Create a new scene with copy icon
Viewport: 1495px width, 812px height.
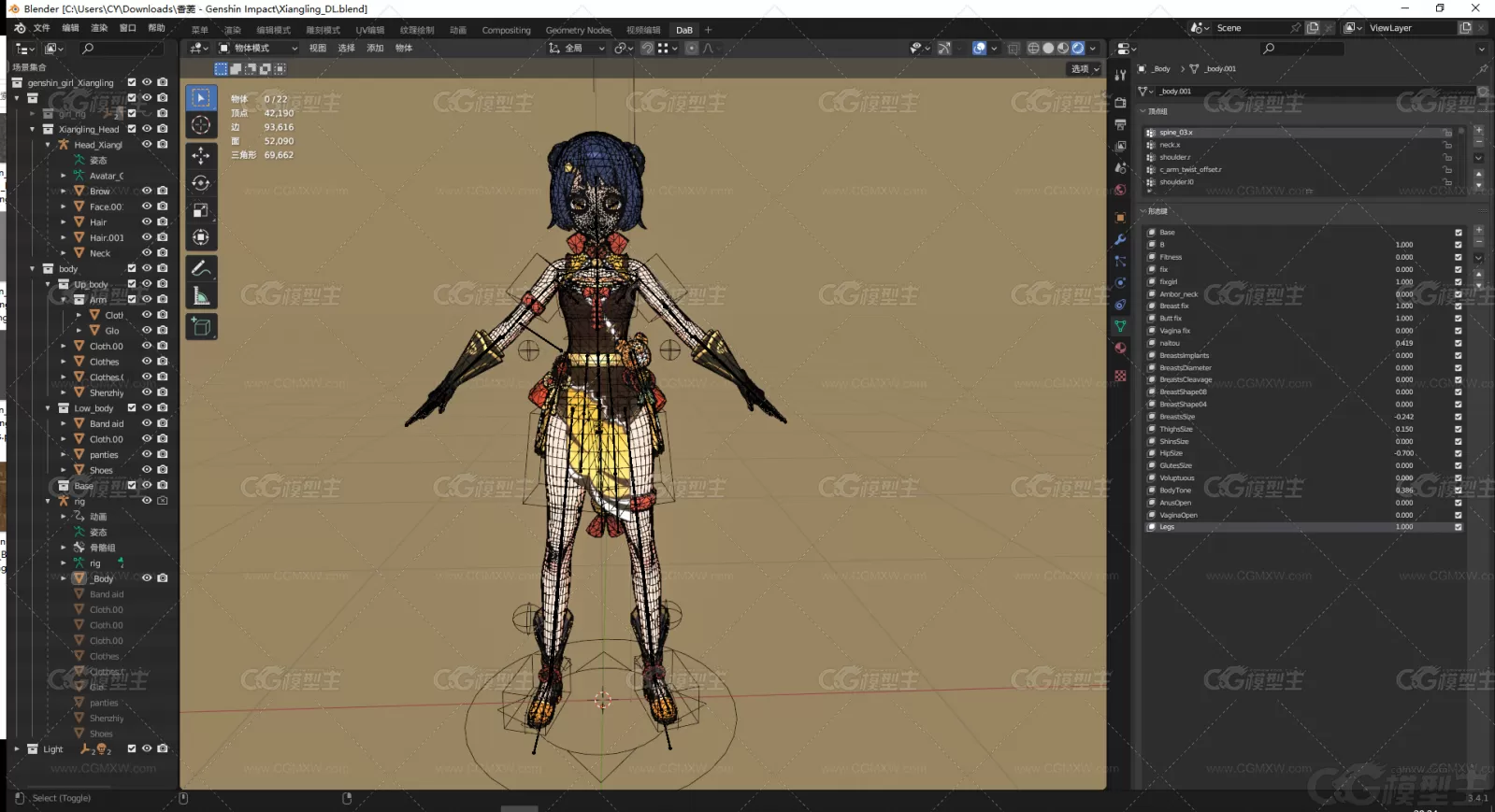click(x=1313, y=28)
